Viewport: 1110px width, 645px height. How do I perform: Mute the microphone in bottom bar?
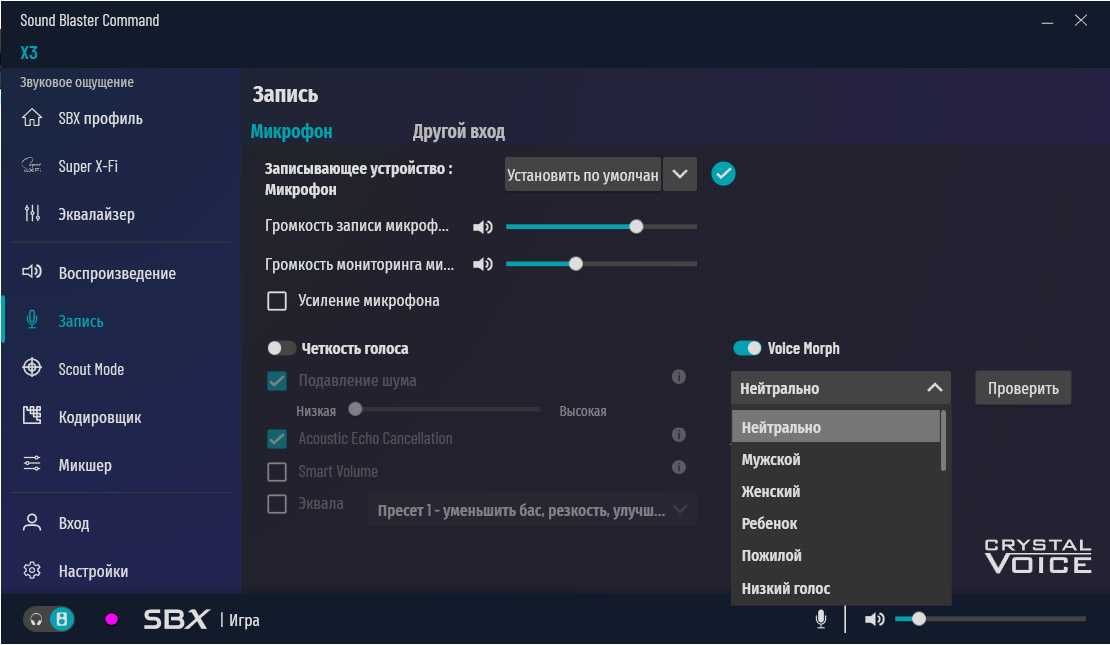(x=821, y=619)
